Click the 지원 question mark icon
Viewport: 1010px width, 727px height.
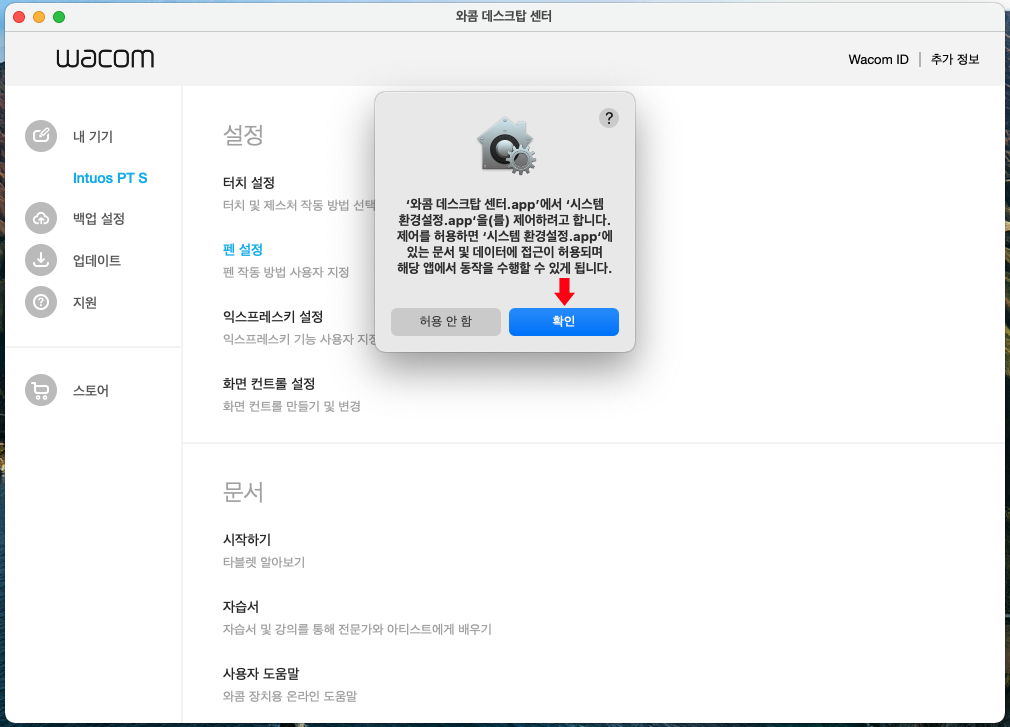tap(41, 302)
